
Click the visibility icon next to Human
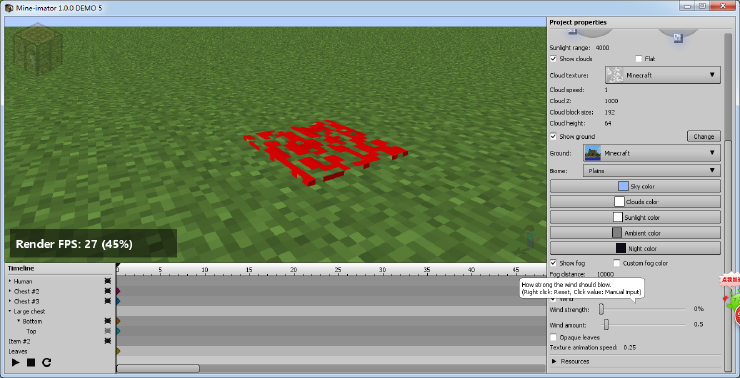(x=108, y=281)
